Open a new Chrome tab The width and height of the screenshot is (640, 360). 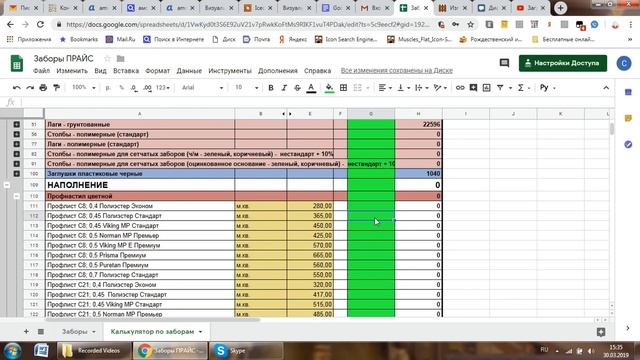tap(560, 8)
